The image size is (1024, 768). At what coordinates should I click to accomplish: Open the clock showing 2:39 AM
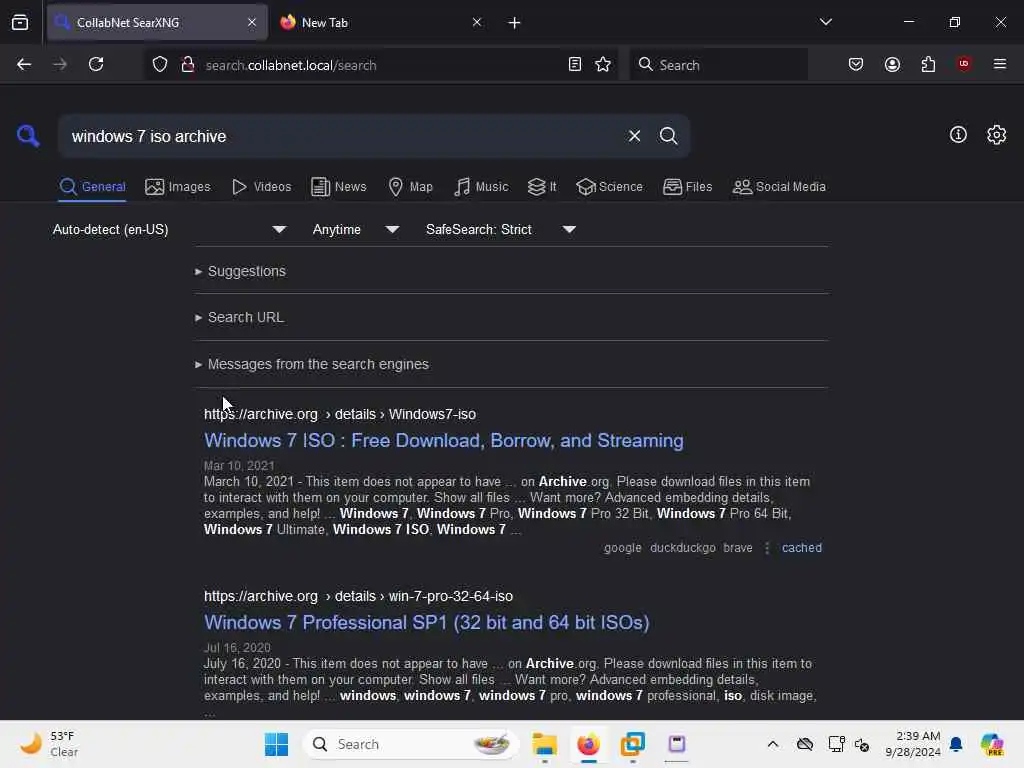point(913,744)
